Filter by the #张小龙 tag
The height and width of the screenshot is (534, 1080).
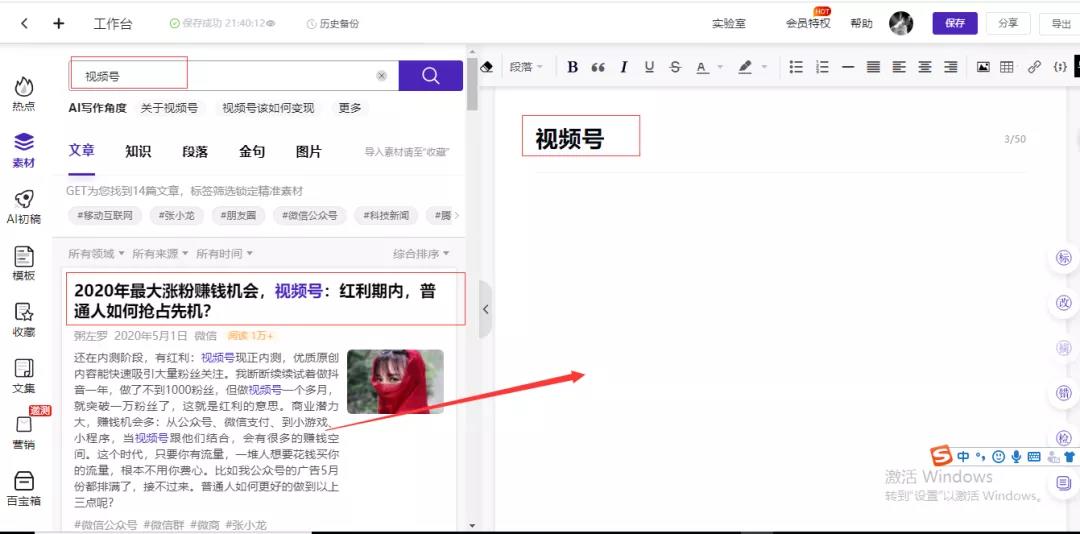point(176,216)
